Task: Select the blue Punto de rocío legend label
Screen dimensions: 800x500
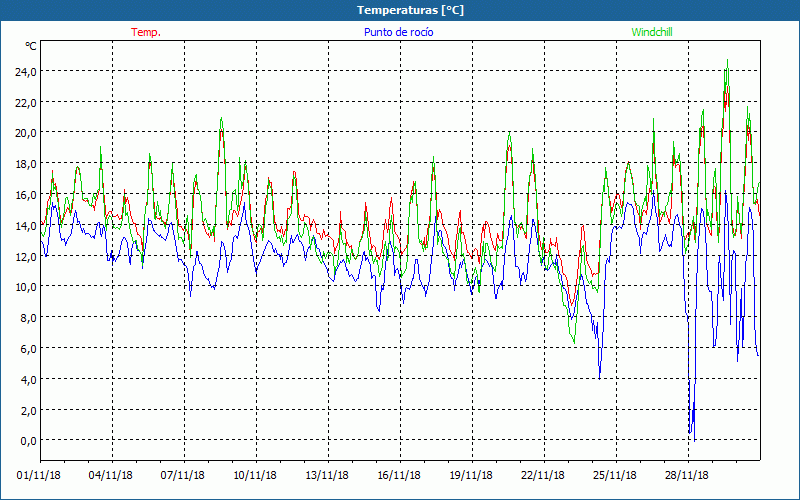Action: click(x=398, y=32)
